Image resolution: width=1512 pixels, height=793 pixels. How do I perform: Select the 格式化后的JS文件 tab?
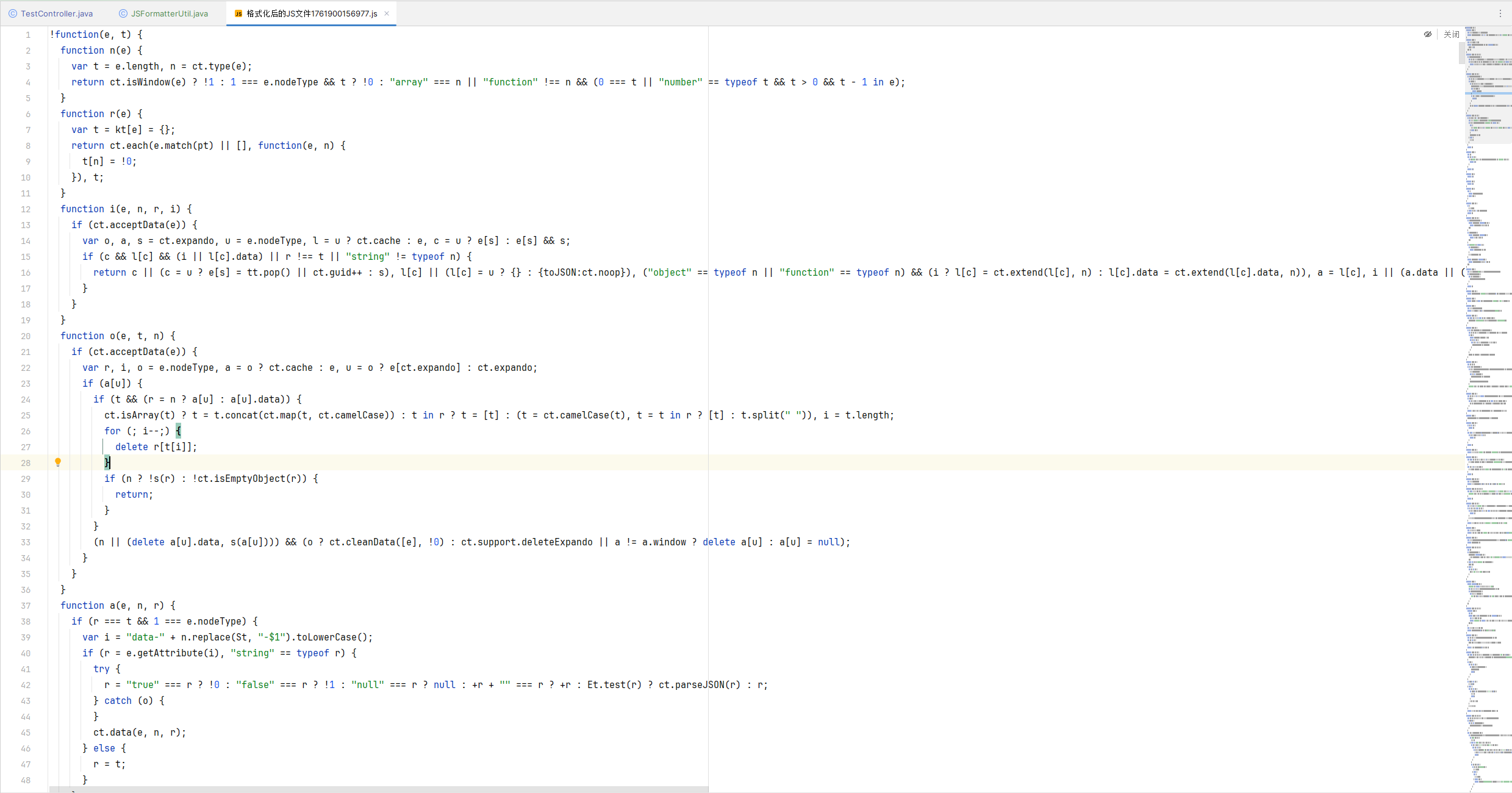coord(311,13)
